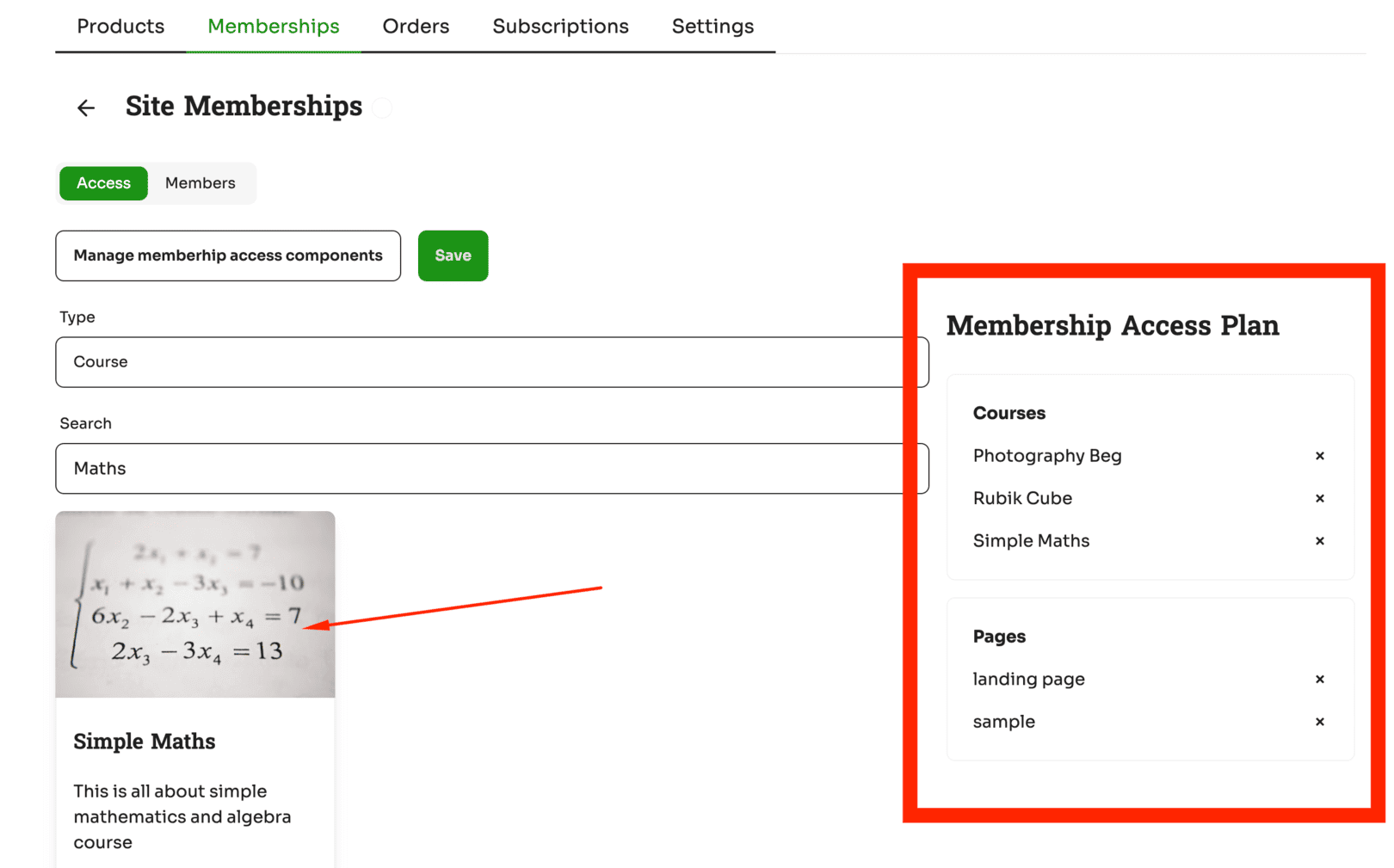Click the Simple Maths entry in Courses list
Image resolution: width=1394 pixels, height=868 pixels.
(1031, 541)
